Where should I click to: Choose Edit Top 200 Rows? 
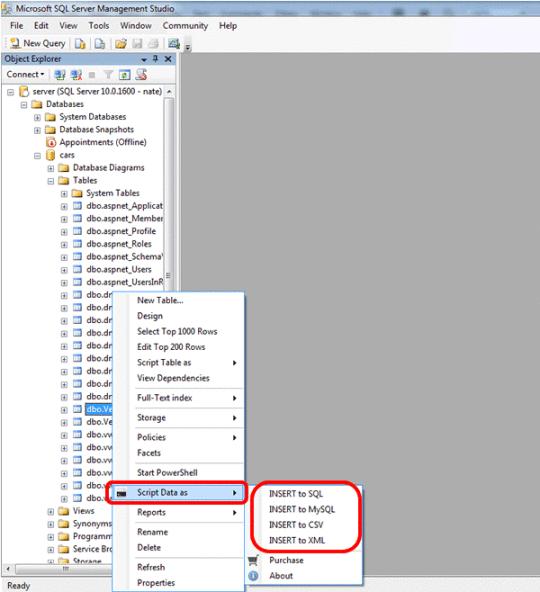point(171,347)
